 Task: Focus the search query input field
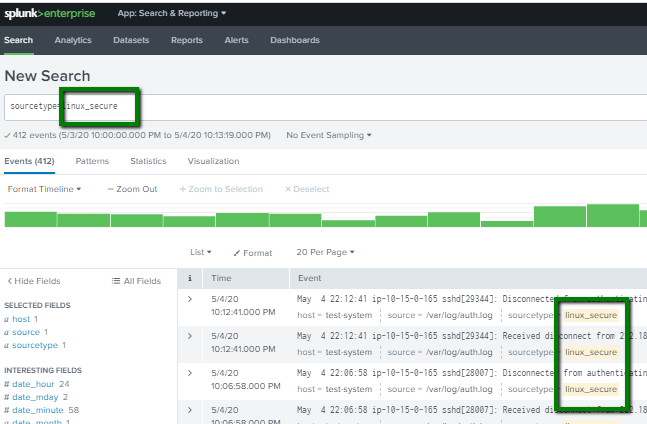pos(326,107)
